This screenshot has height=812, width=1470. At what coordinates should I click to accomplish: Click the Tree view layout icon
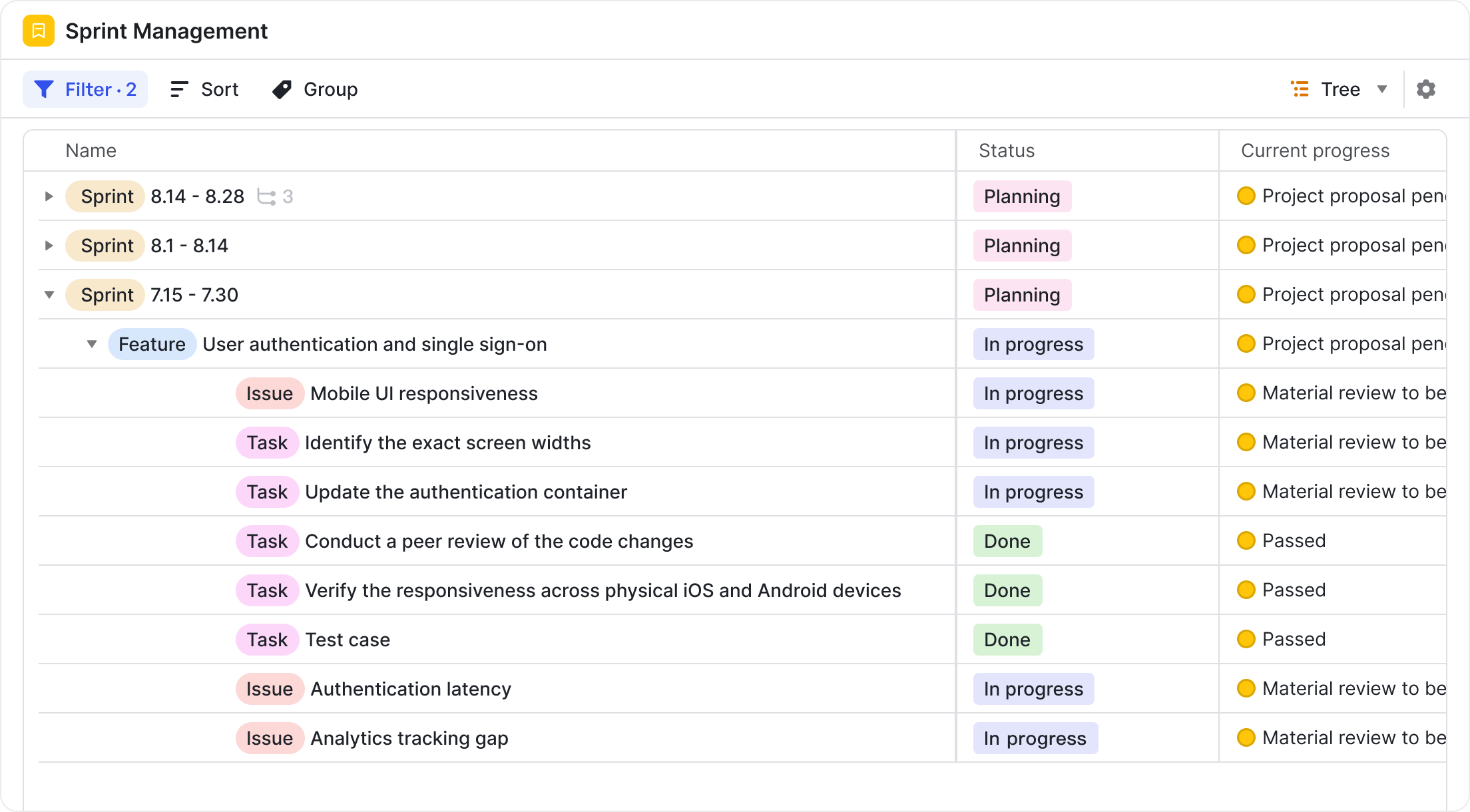click(1299, 89)
